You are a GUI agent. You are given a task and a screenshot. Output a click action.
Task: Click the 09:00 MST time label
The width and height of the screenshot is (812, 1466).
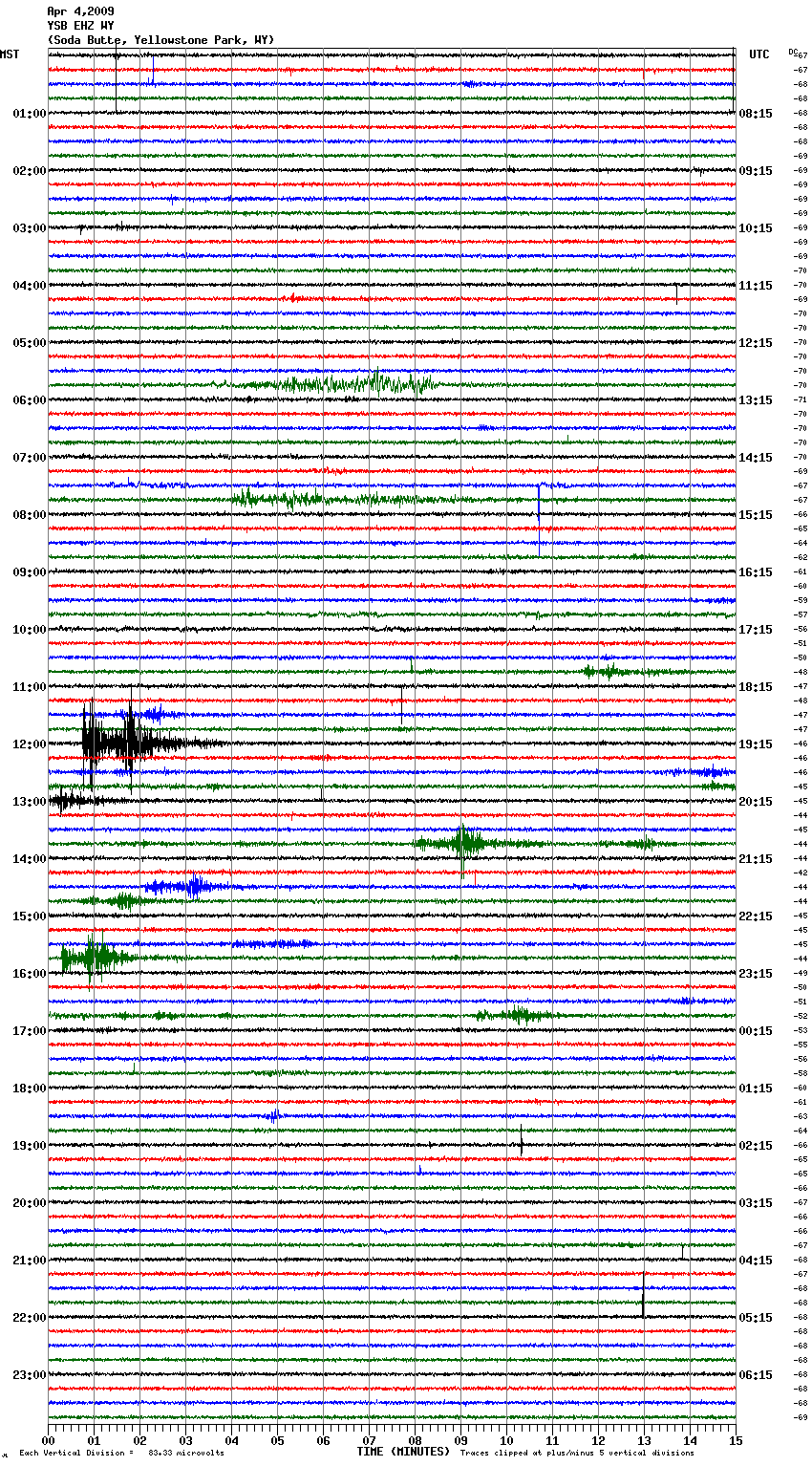pyautogui.click(x=29, y=572)
